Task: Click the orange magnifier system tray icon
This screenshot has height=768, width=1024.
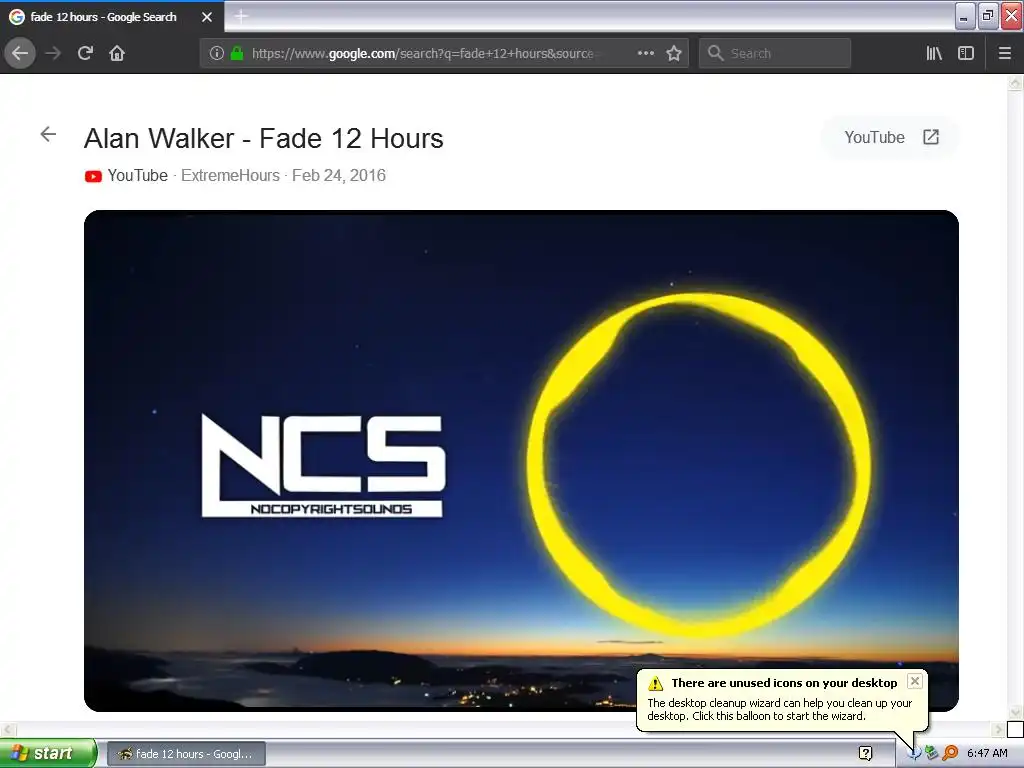Action: 950,753
